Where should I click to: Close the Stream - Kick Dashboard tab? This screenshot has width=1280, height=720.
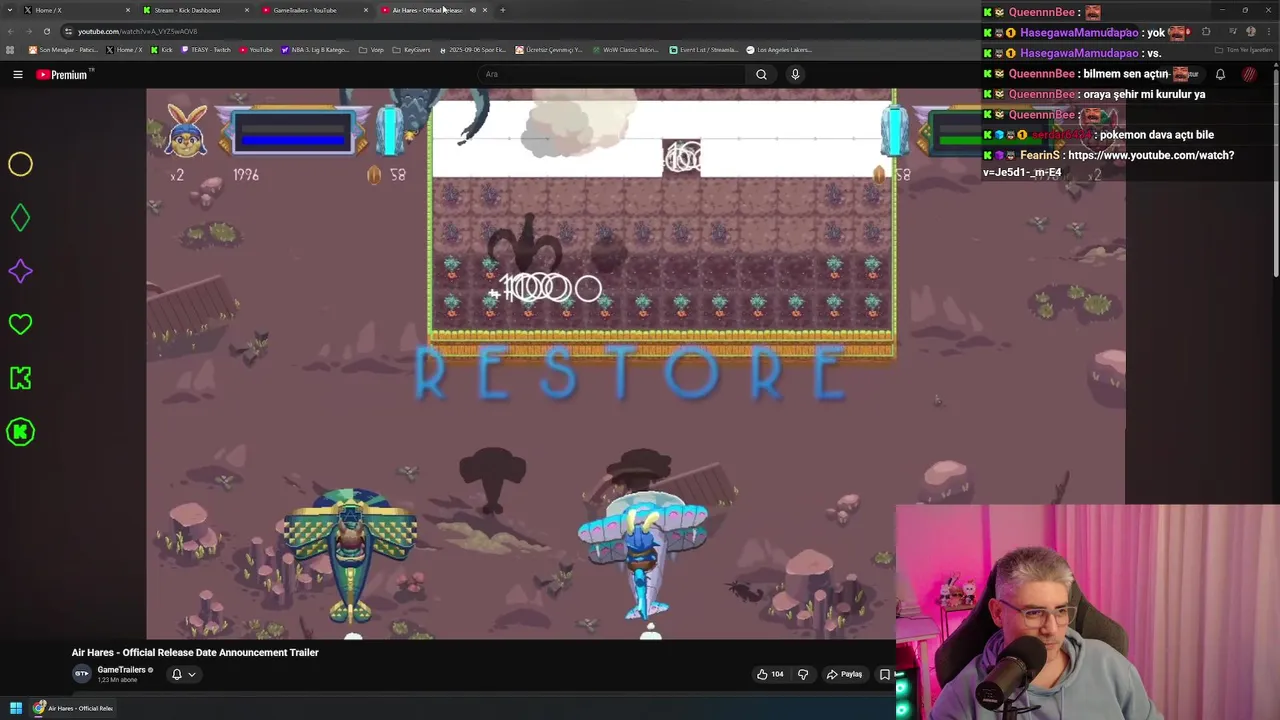(x=247, y=10)
